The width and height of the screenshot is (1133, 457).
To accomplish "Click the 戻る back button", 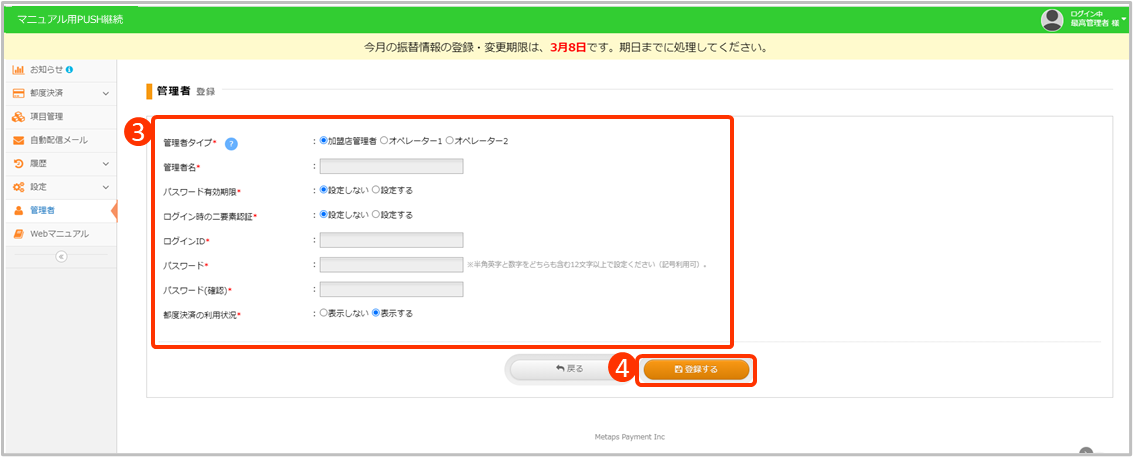I will 569,369.
